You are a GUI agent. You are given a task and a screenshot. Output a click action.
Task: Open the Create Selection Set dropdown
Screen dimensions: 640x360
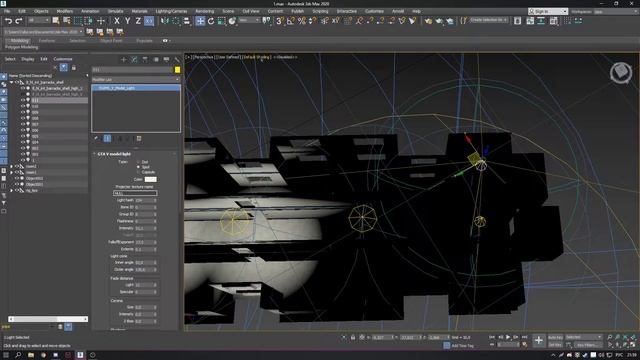coord(489,20)
